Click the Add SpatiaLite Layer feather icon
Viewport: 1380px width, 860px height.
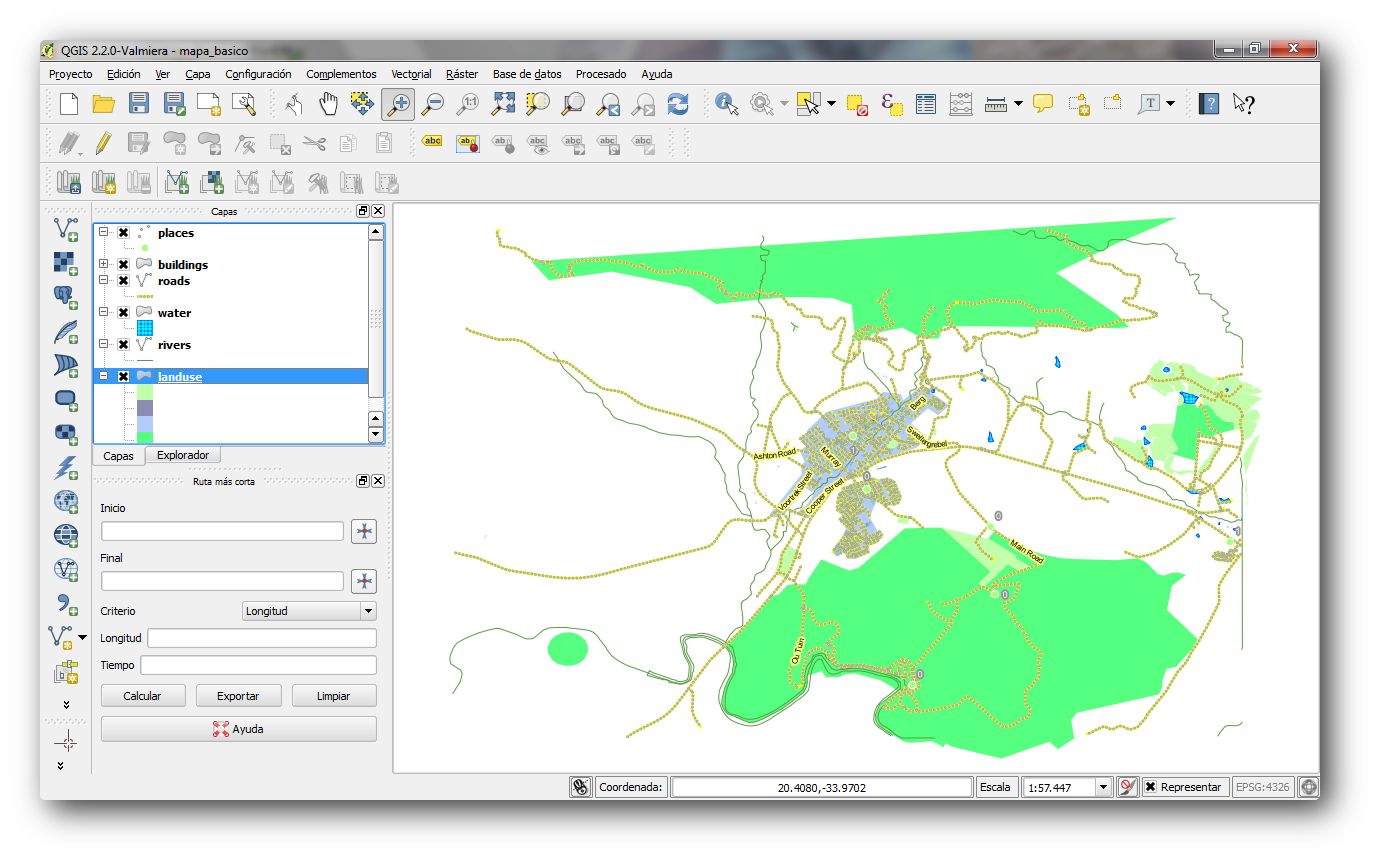[66, 331]
